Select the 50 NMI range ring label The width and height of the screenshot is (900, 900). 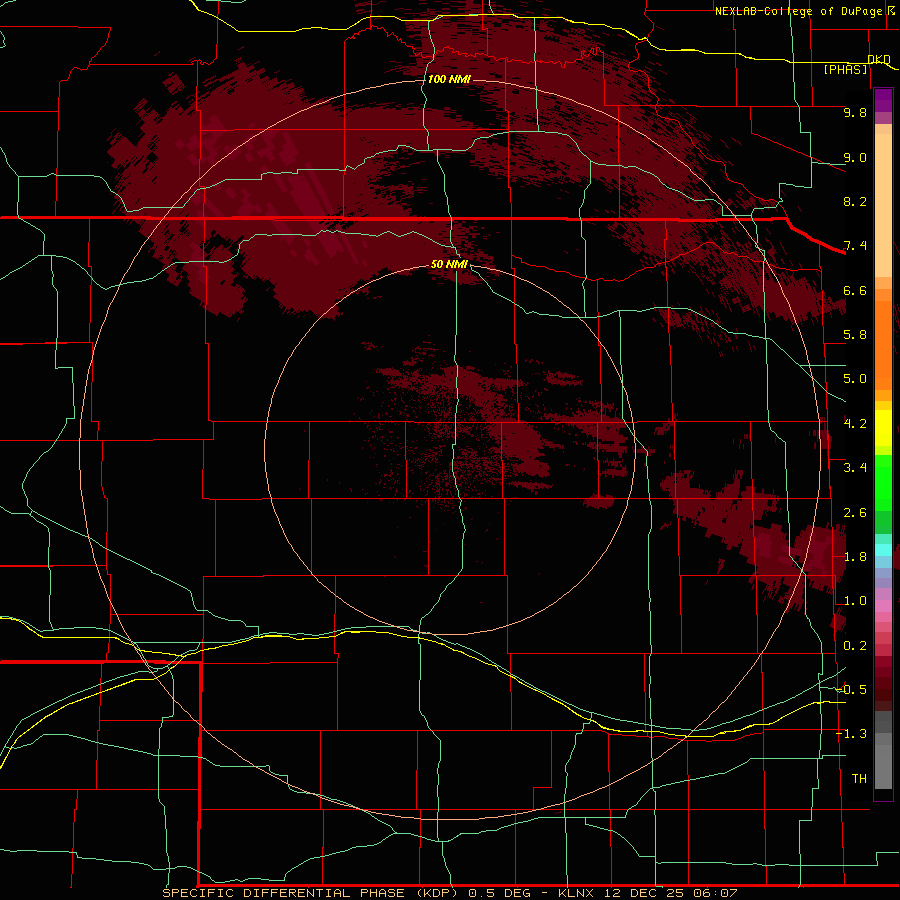point(449,264)
